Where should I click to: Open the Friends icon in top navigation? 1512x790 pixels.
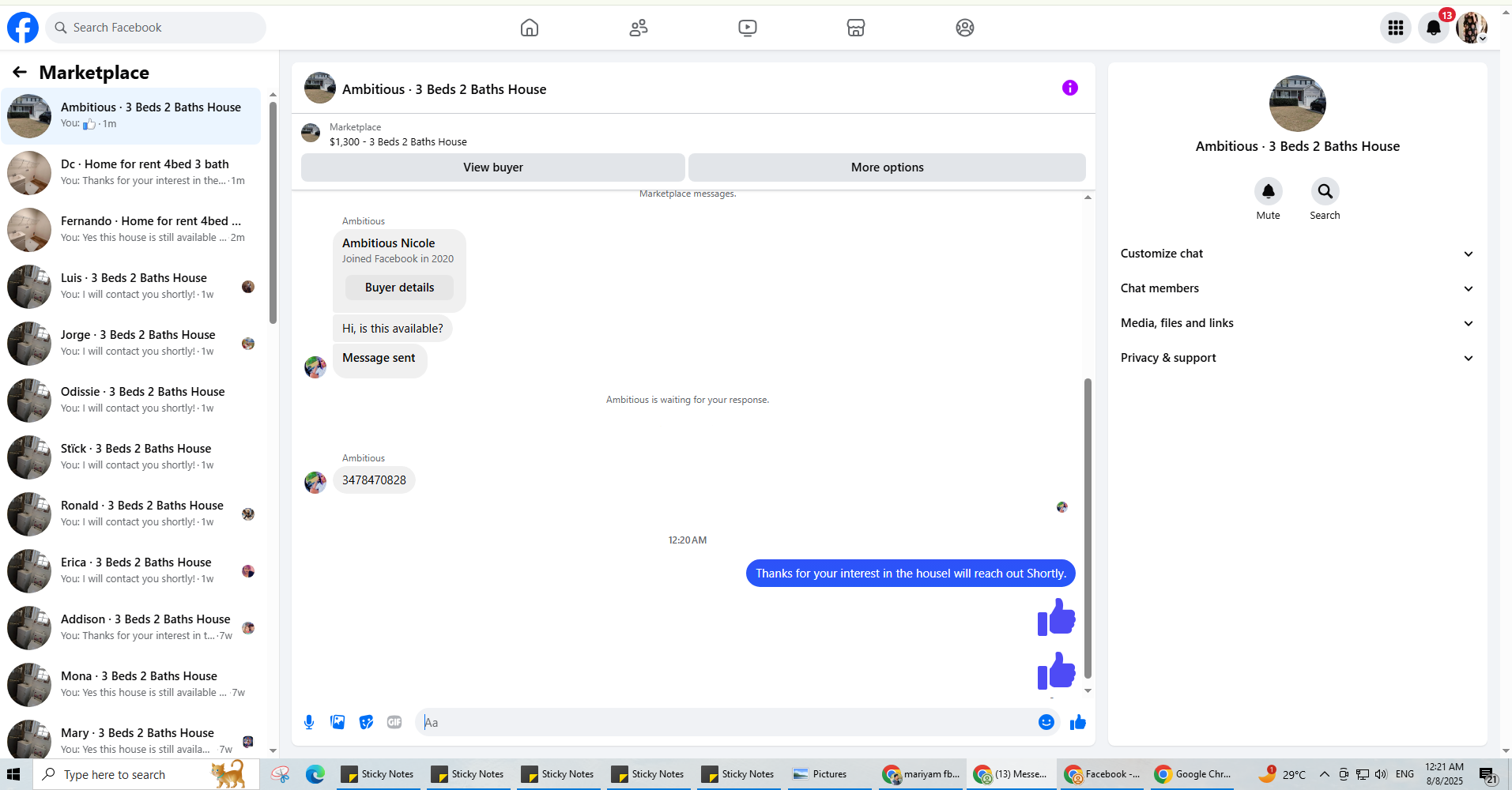[639, 28]
